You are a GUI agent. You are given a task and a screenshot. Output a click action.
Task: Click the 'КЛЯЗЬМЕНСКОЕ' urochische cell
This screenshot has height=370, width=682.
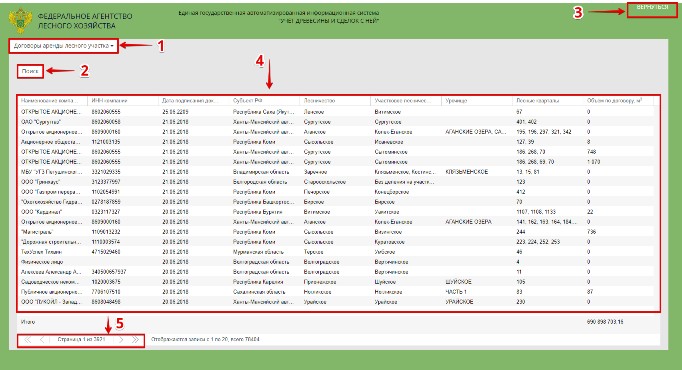click(467, 172)
